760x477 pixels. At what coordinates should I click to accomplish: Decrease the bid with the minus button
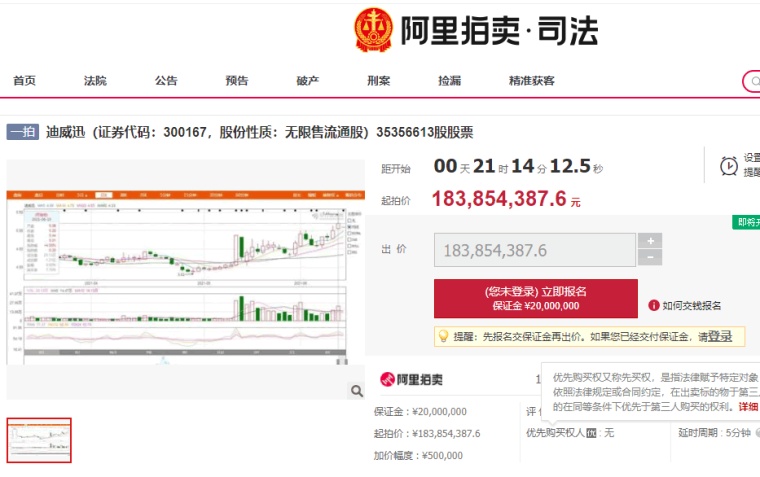pos(650,258)
